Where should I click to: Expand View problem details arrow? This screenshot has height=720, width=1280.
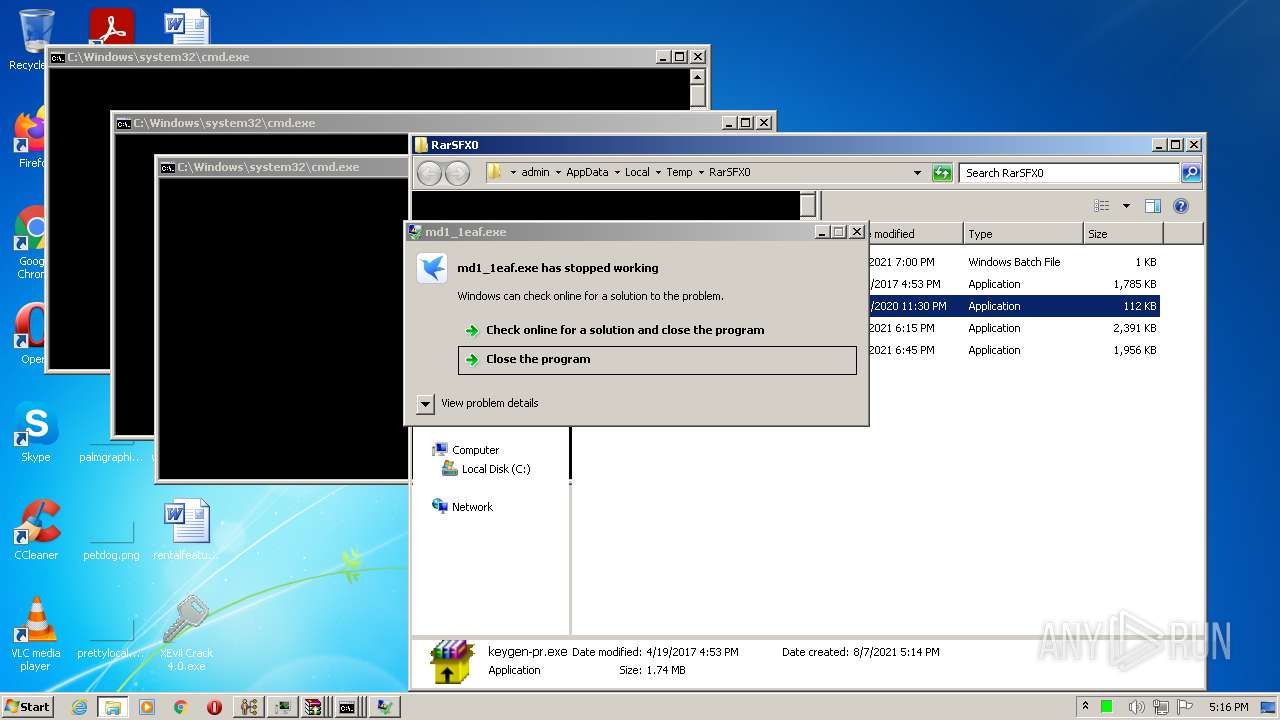(425, 404)
